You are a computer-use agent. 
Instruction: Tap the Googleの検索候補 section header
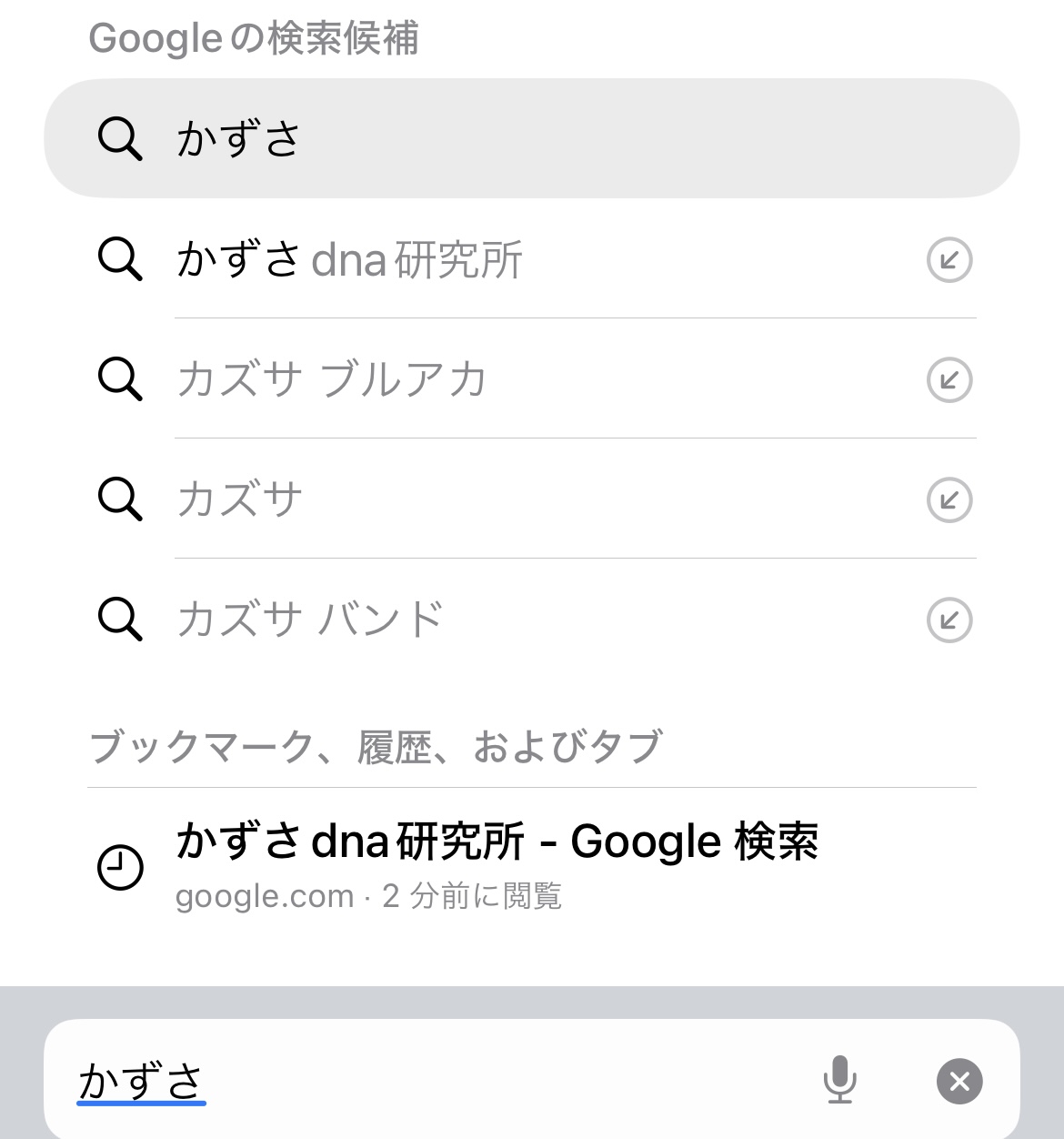(x=254, y=38)
